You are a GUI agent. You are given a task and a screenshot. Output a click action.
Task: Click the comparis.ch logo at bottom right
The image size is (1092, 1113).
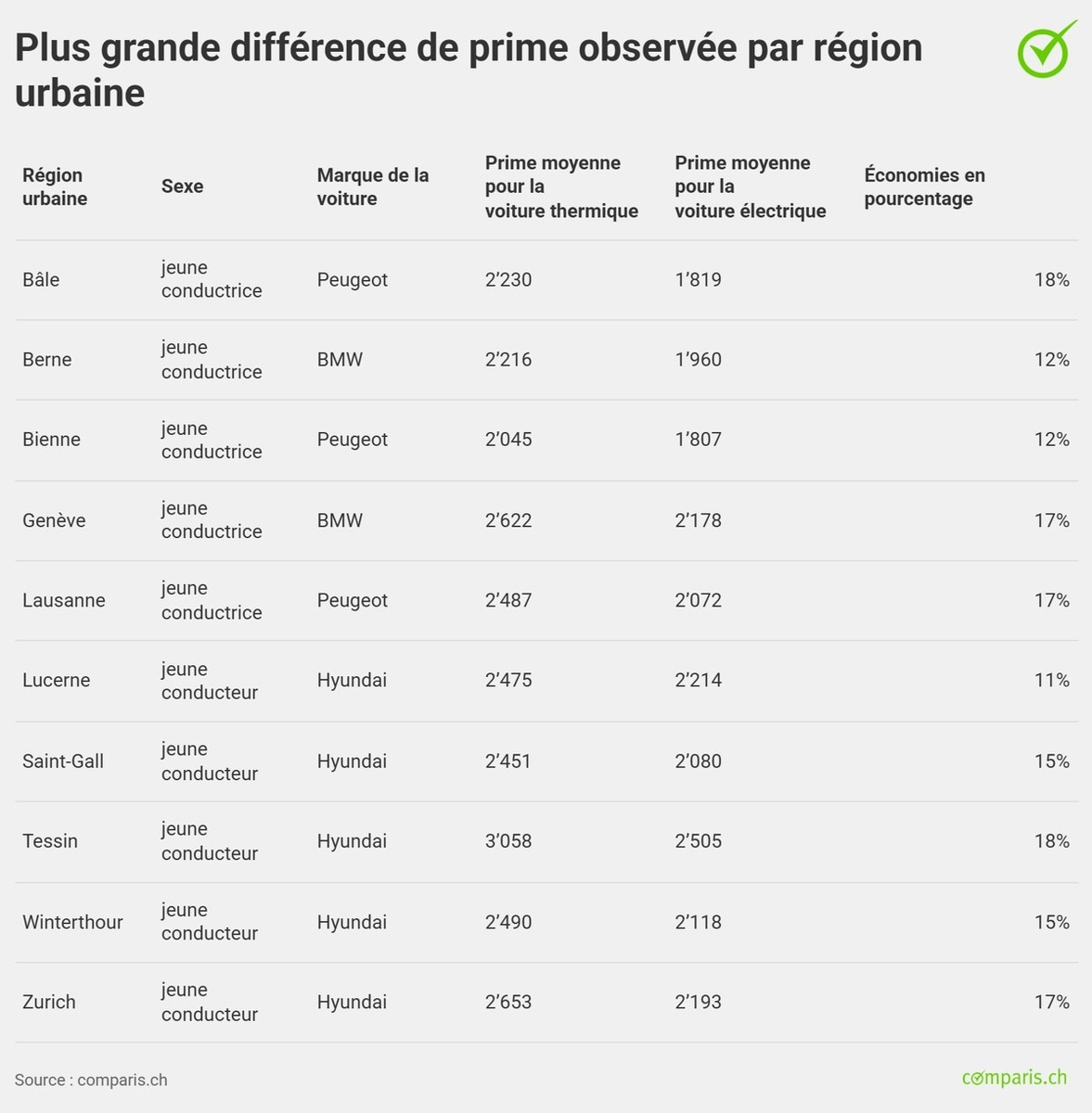[1014, 1078]
